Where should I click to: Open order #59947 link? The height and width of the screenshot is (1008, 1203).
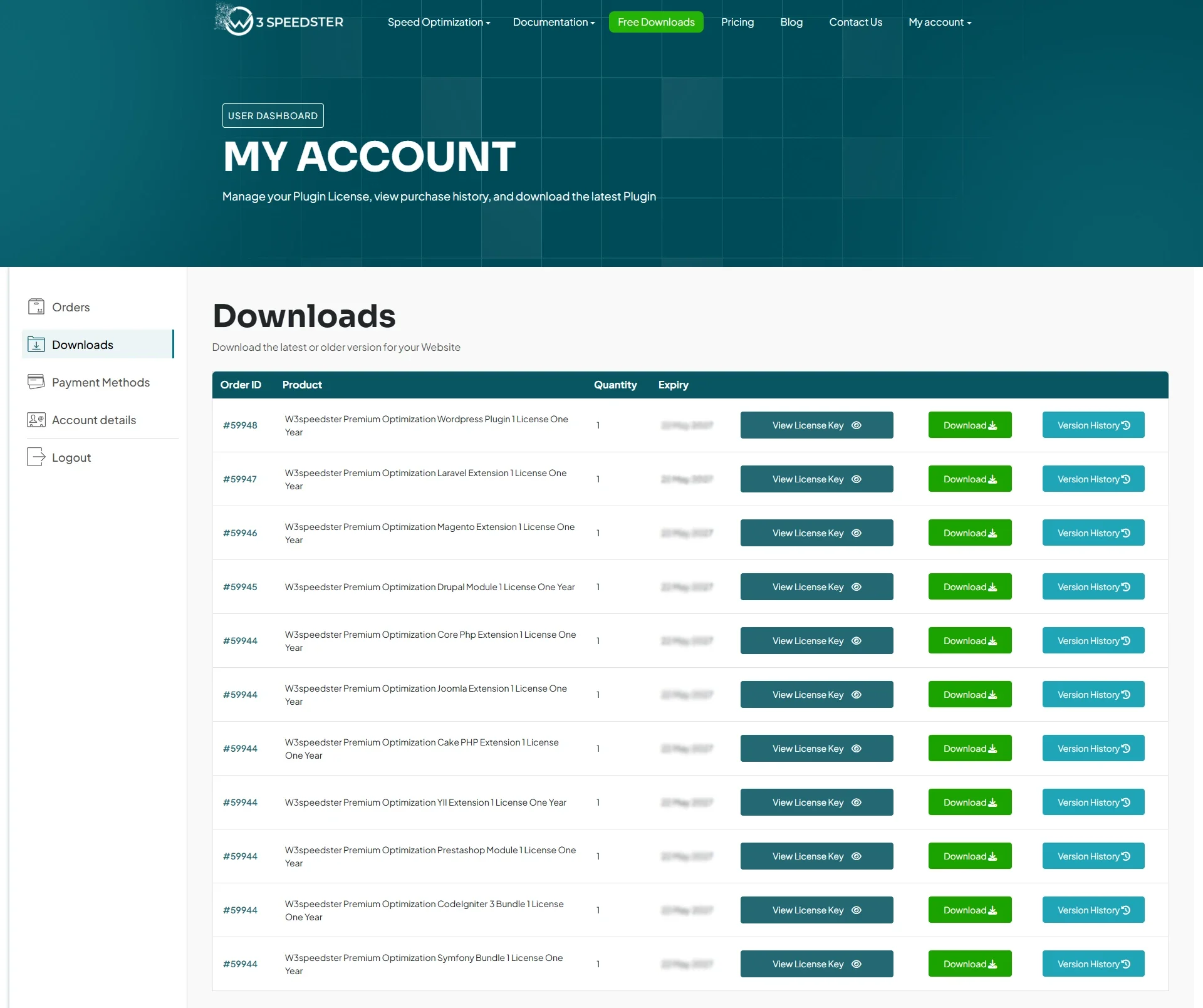240,479
